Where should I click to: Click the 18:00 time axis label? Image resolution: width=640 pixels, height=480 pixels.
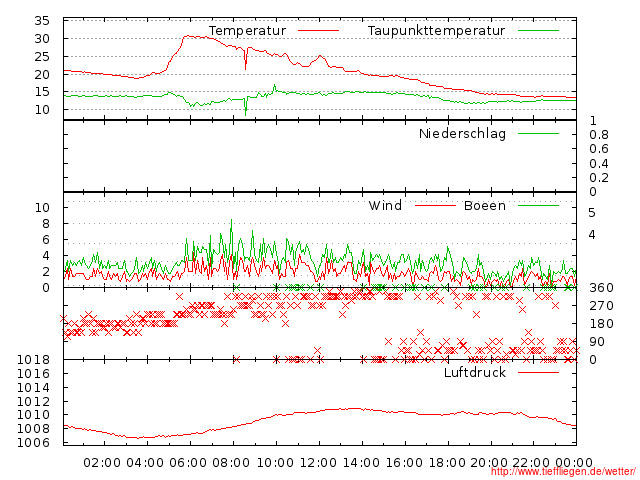tap(447, 463)
